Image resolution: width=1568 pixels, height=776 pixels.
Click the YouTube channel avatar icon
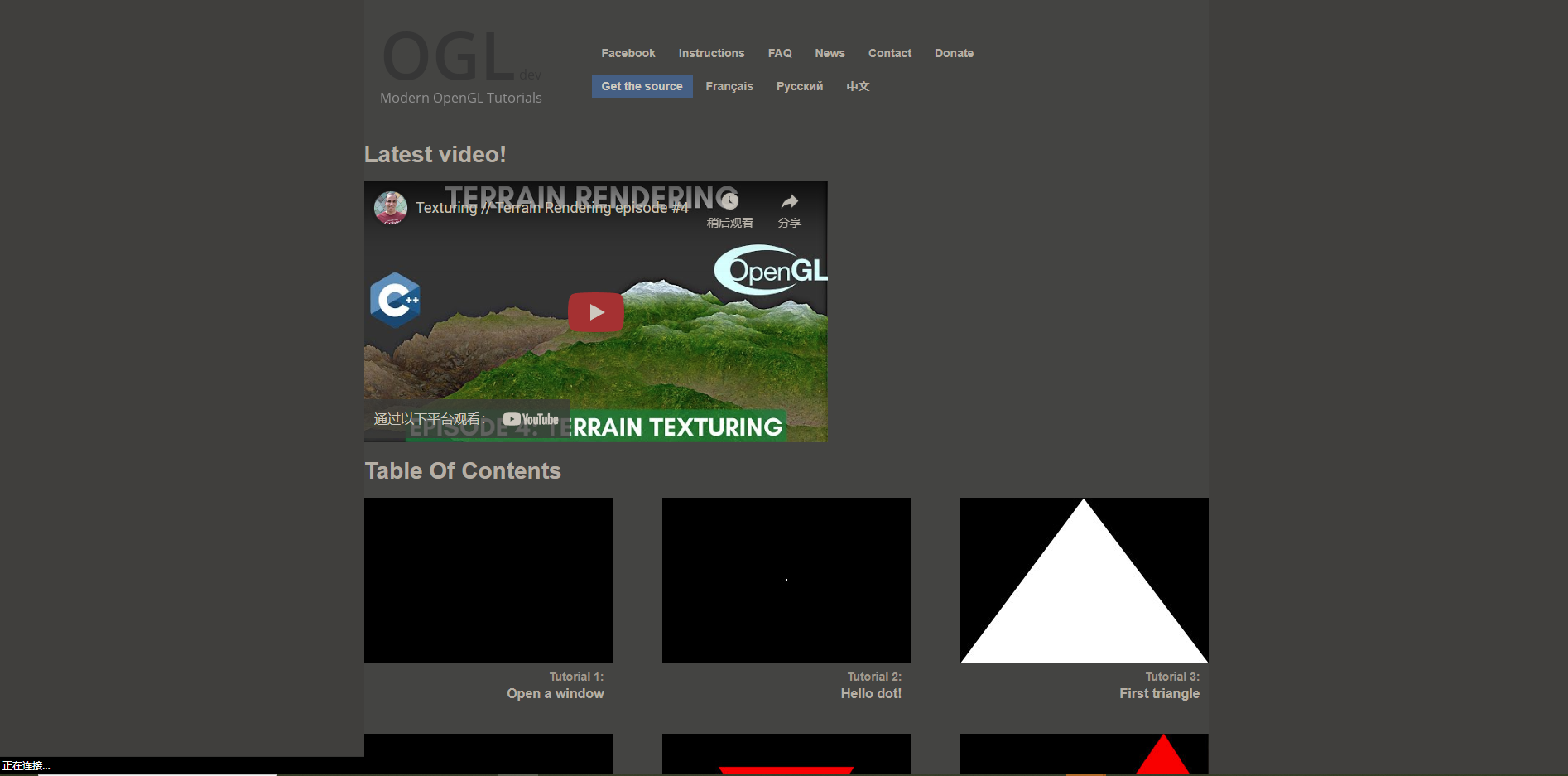tap(391, 208)
